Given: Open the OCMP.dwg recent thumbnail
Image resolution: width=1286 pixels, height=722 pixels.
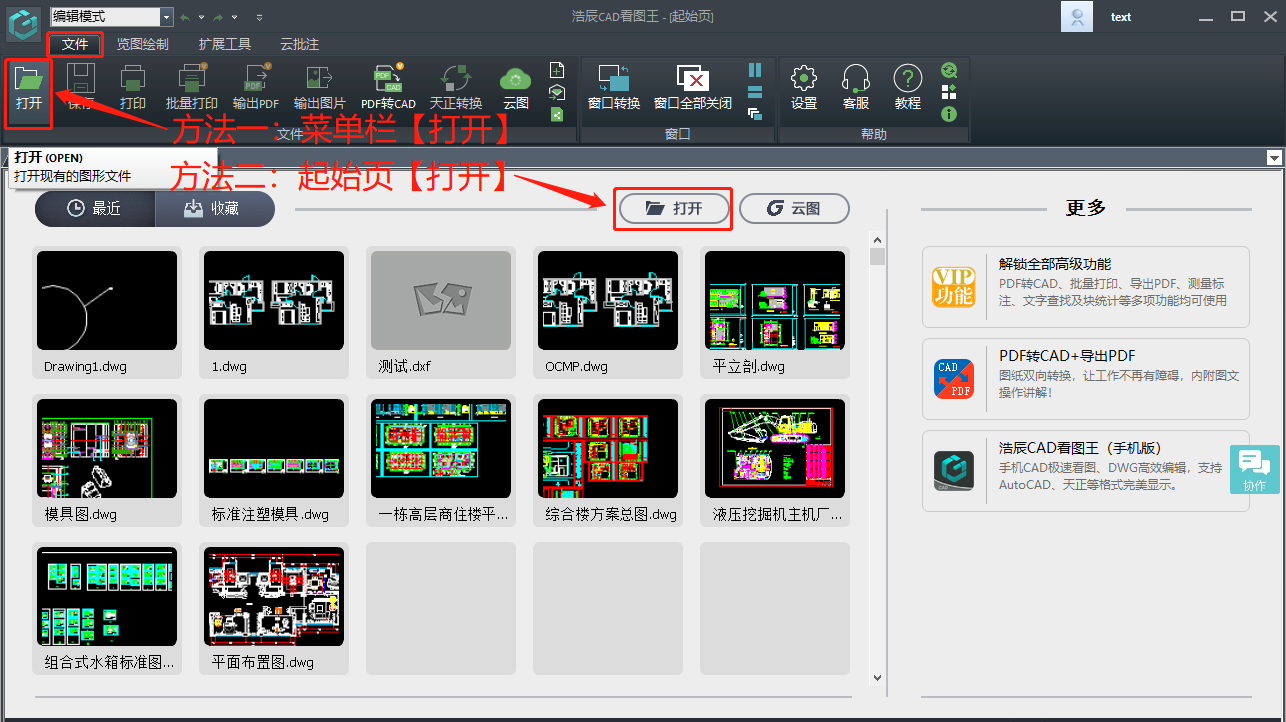Looking at the screenshot, I should (607, 300).
